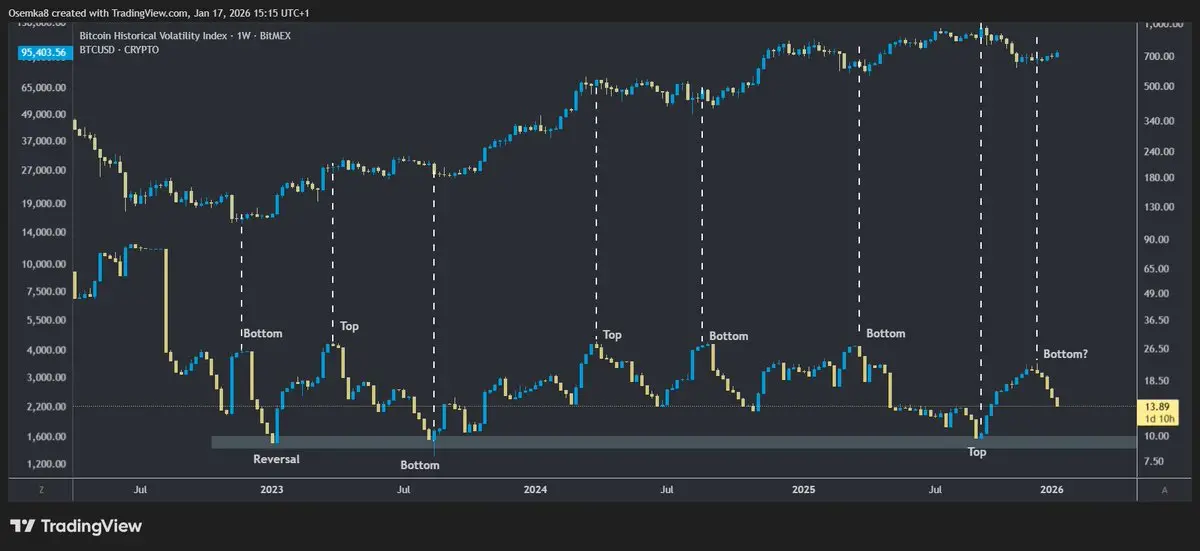Click 500.00 on the right volatility scale
1200x551 pixels.
click(1160, 87)
